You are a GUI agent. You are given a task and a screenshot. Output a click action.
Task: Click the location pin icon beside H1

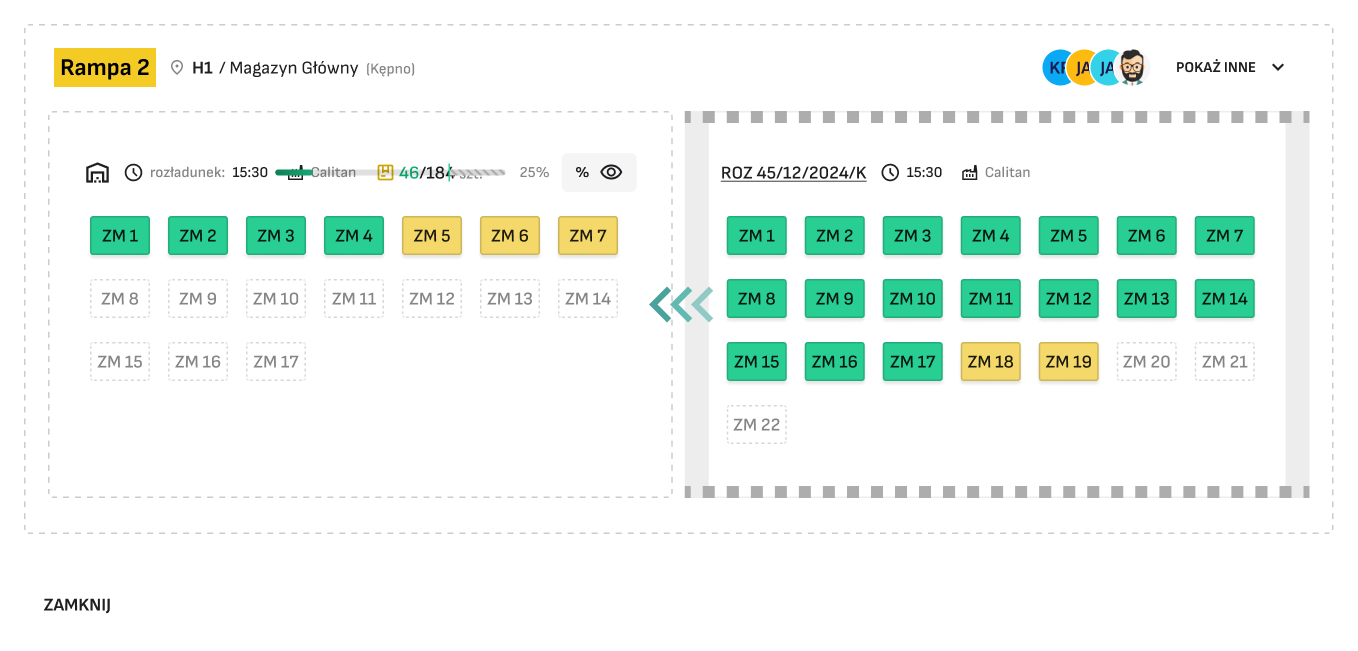177,68
